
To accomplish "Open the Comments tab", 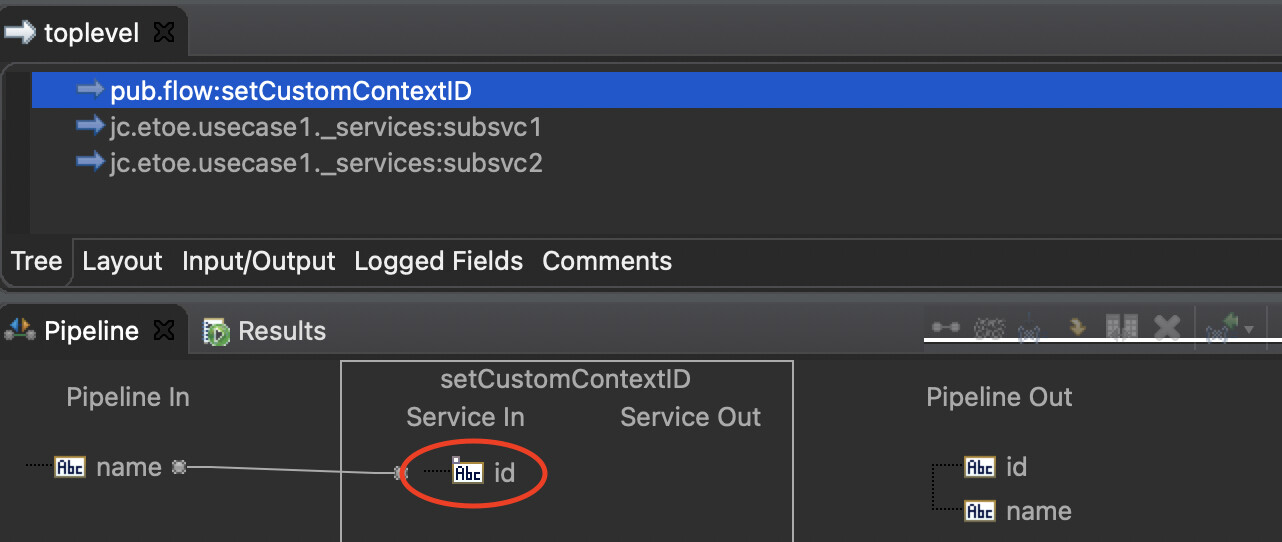I will click(x=607, y=261).
